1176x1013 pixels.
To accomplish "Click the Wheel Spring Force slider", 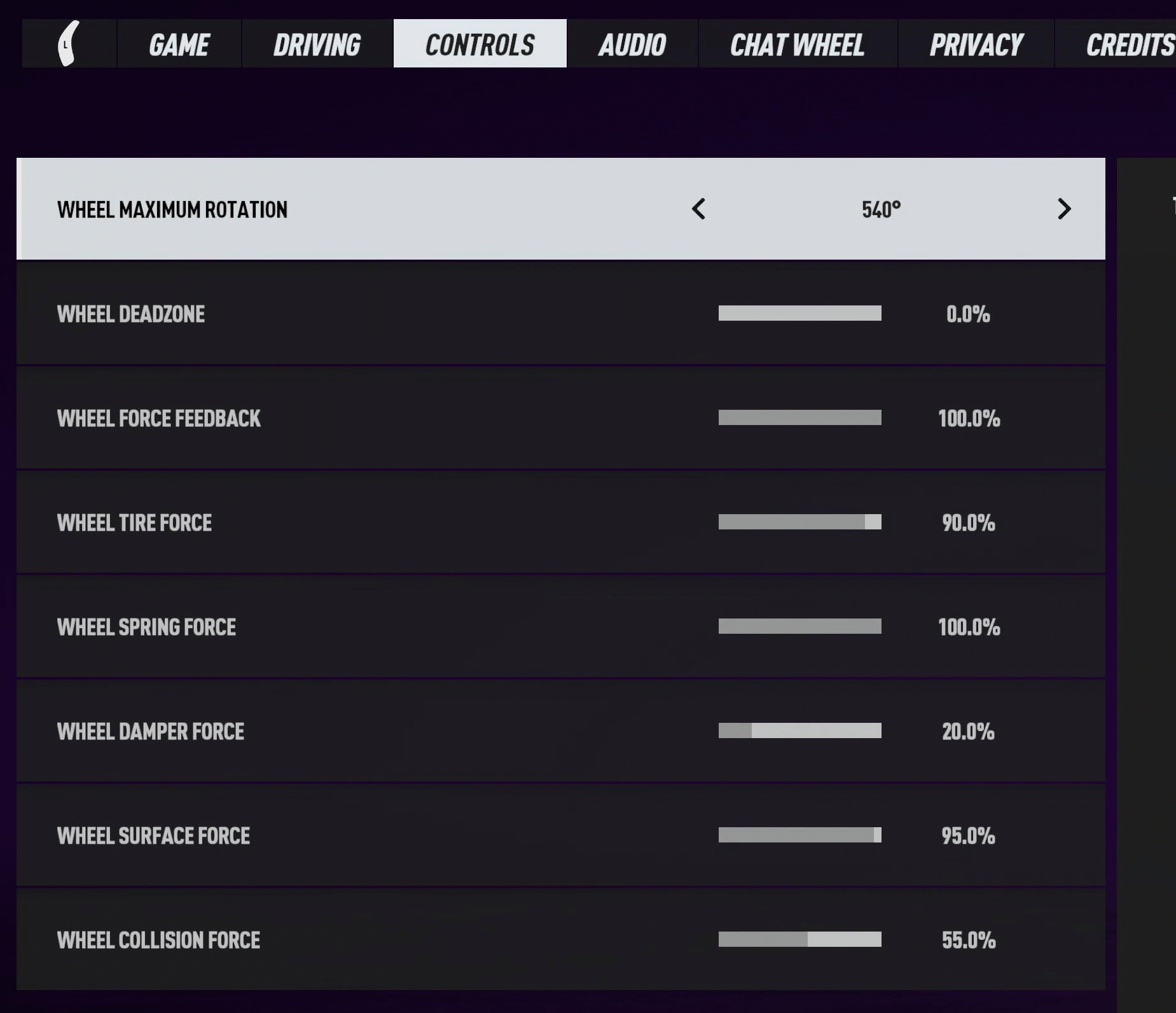I will (x=800, y=626).
